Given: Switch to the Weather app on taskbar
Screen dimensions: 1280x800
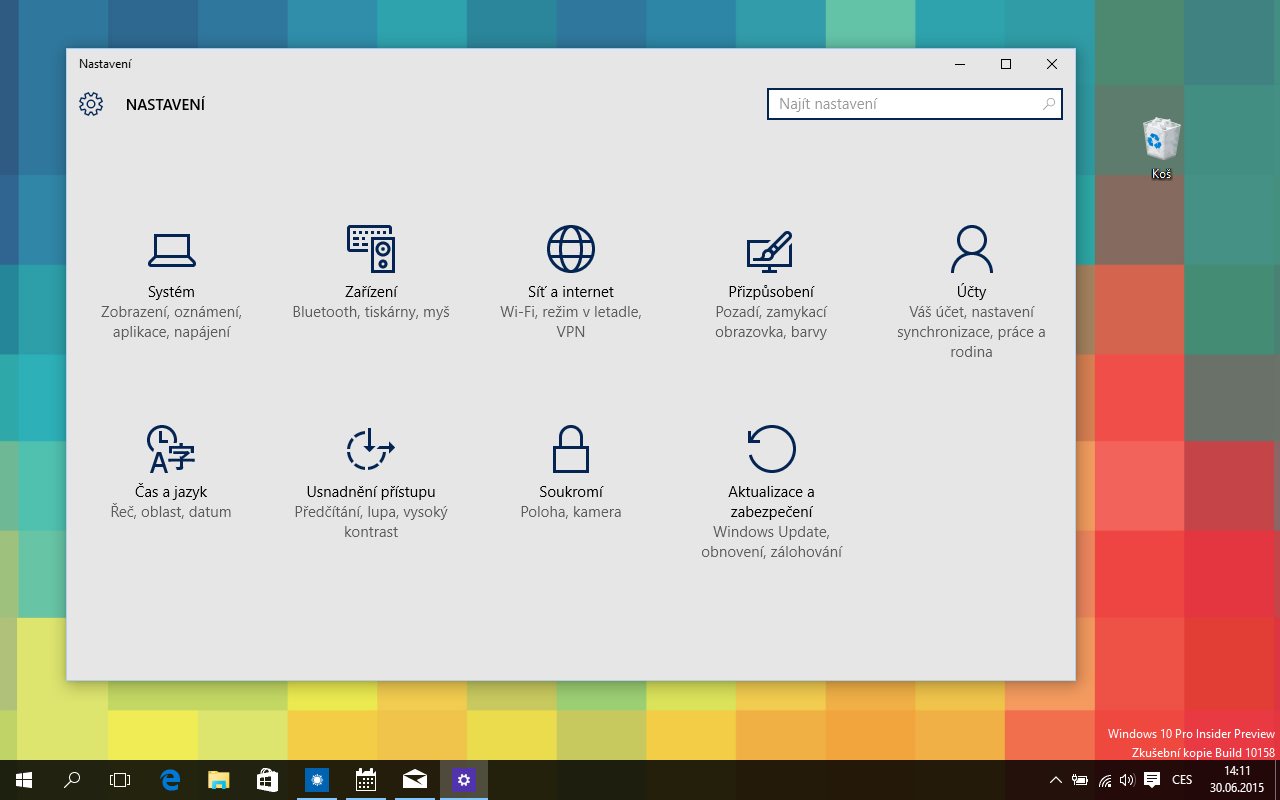Looking at the screenshot, I should click(318, 780).
